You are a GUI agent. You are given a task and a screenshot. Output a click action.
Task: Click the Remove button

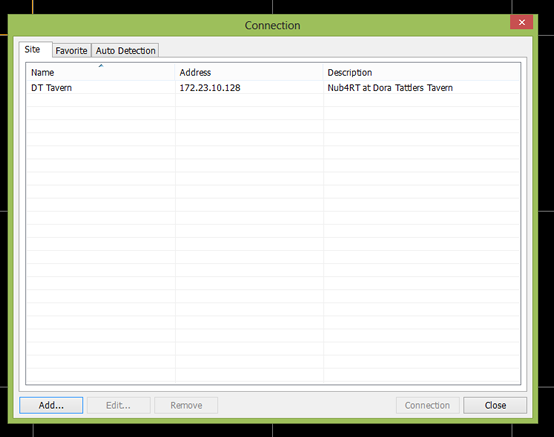(x=186, y=405)
